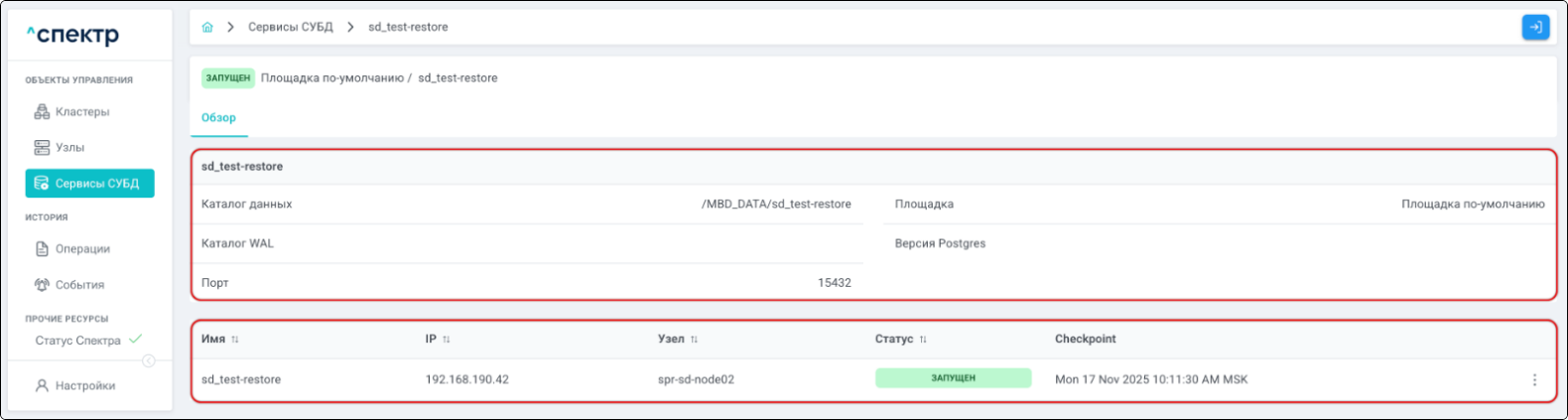The height and width of the screenshot is (420, 1568).
Task: Collapse the sidebar with the arrow handle
Action: tap(148, 361)
